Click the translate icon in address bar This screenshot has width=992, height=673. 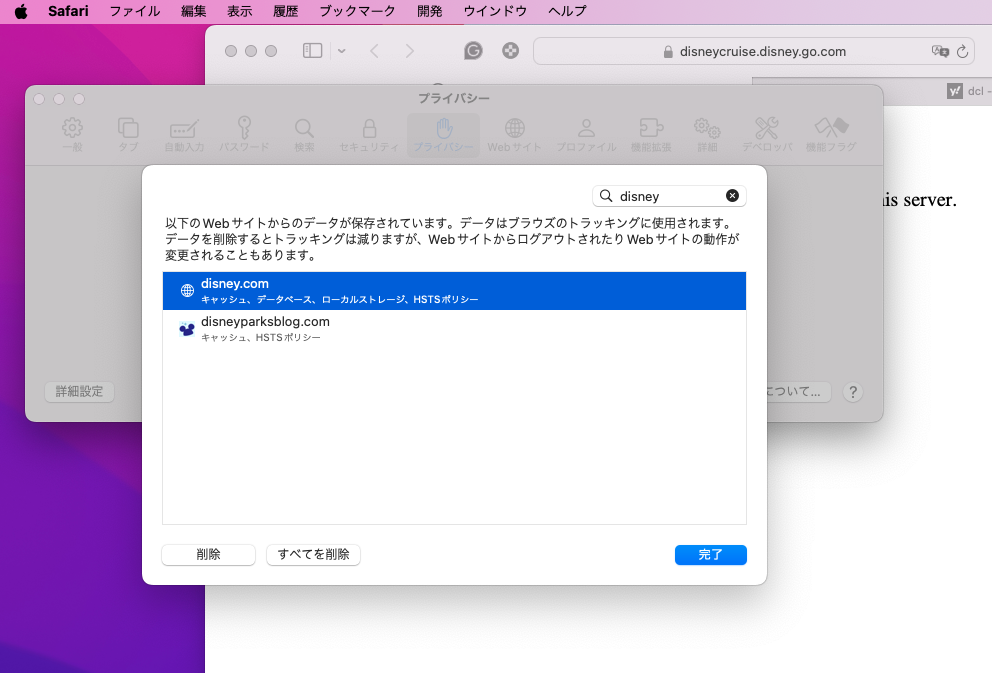(939, 51)
